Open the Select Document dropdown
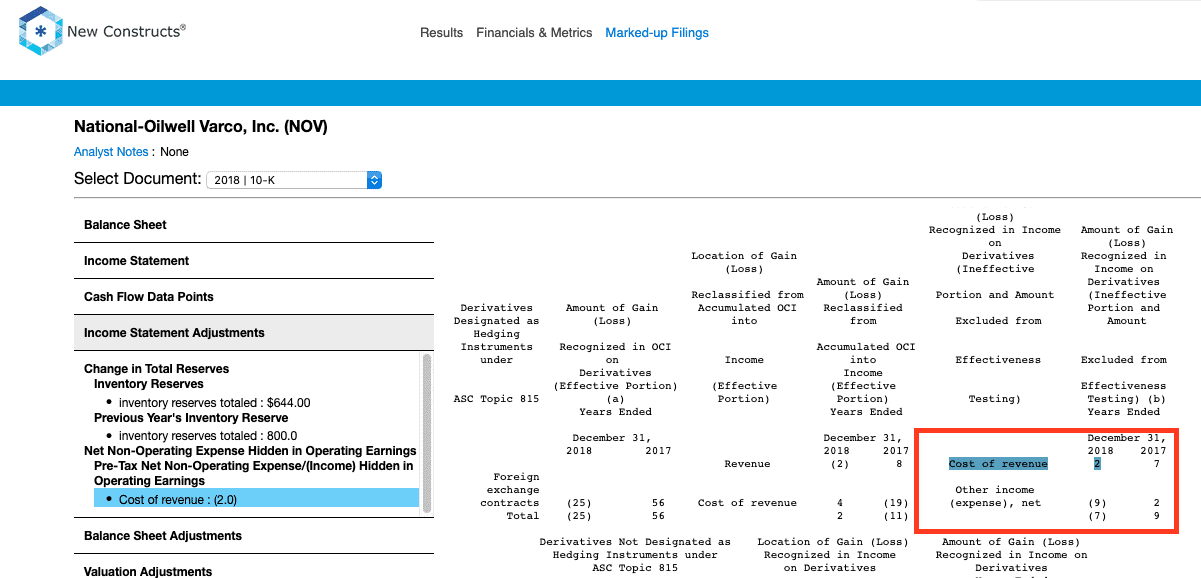Viewport: 1201px width, 578px height. tap(294, 180)
